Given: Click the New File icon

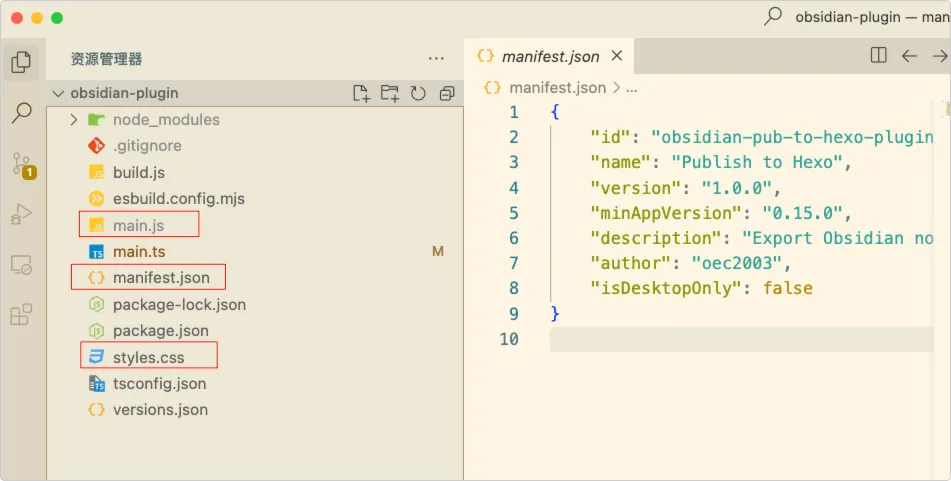Looking at the screenshot, I should pyautogui.click(x=361, y=93).
